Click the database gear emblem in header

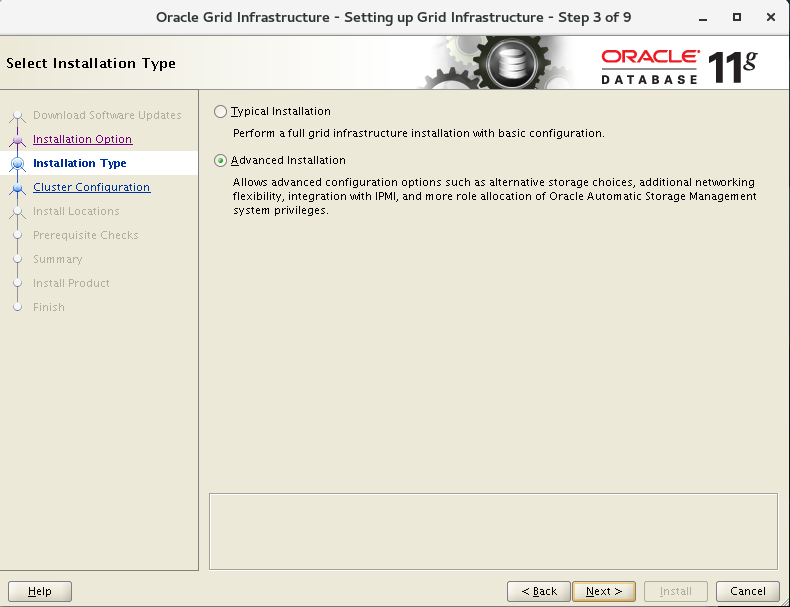(x=511, y=63)
